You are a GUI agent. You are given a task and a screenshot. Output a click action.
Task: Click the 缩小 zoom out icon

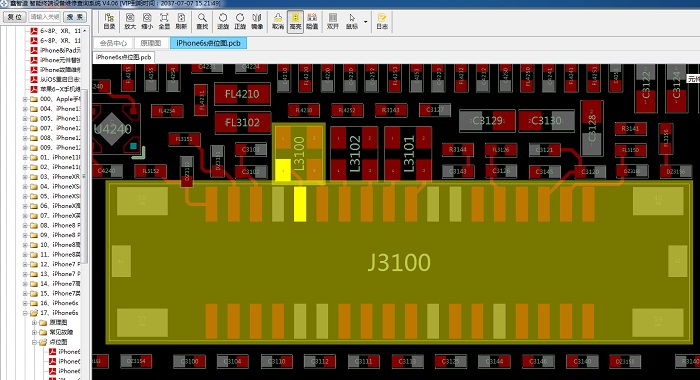(x=147, y=21)
